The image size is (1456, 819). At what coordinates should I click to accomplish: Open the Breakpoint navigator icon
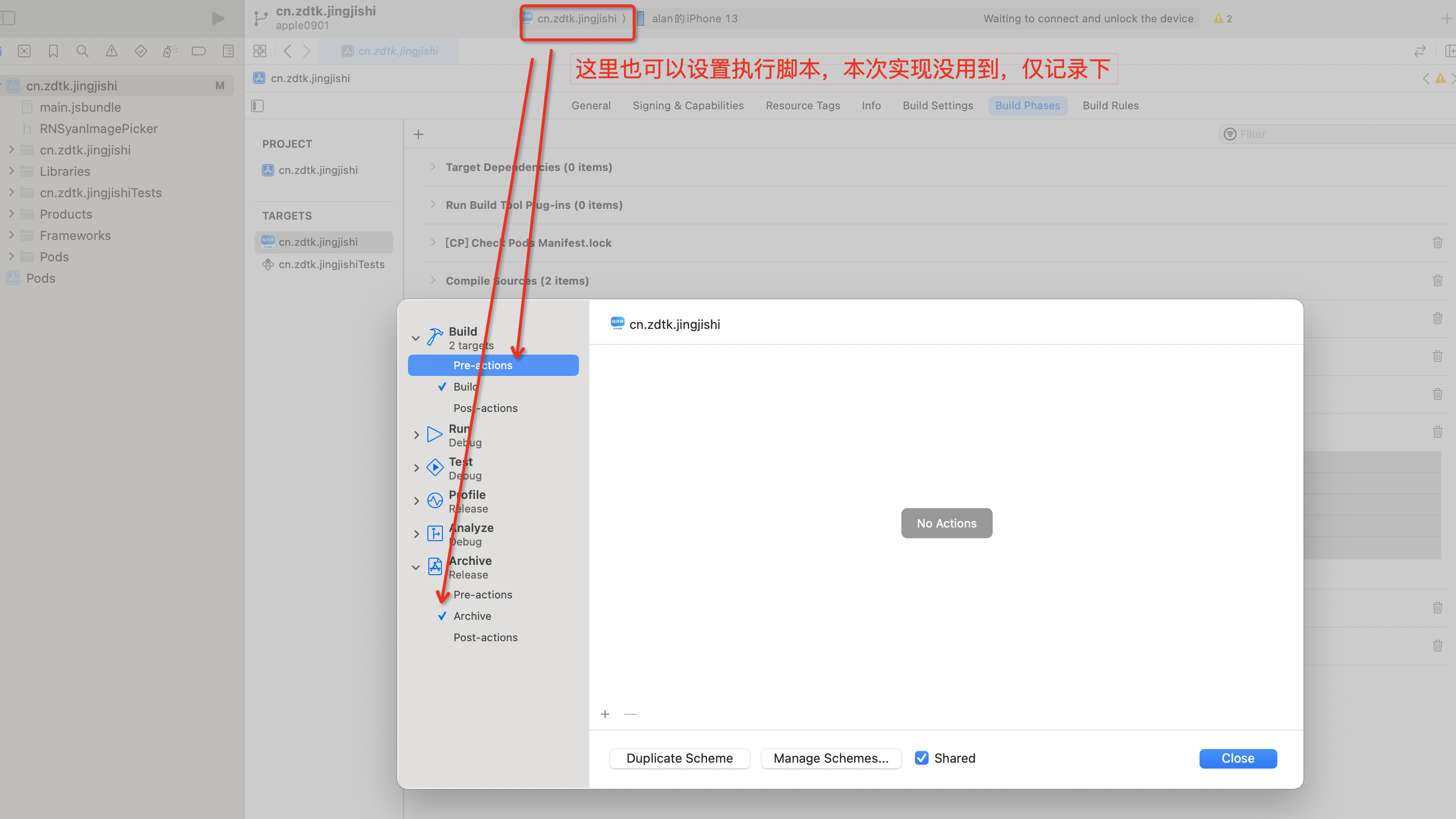199,51
